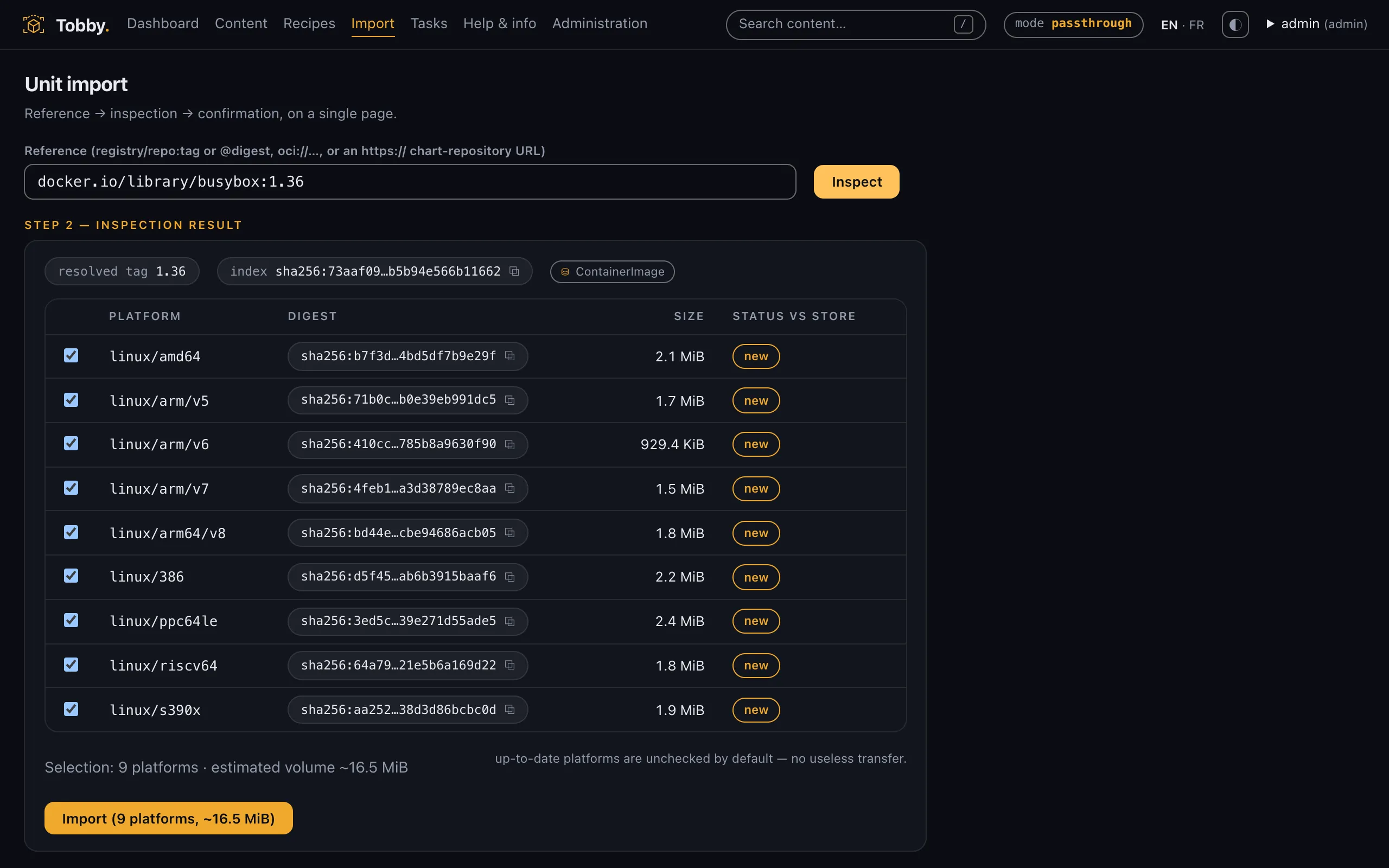Screen dimensions: 1389x868
Task: Uncheck the linux/ppc64le platform
Action: (x=71, y=620)
